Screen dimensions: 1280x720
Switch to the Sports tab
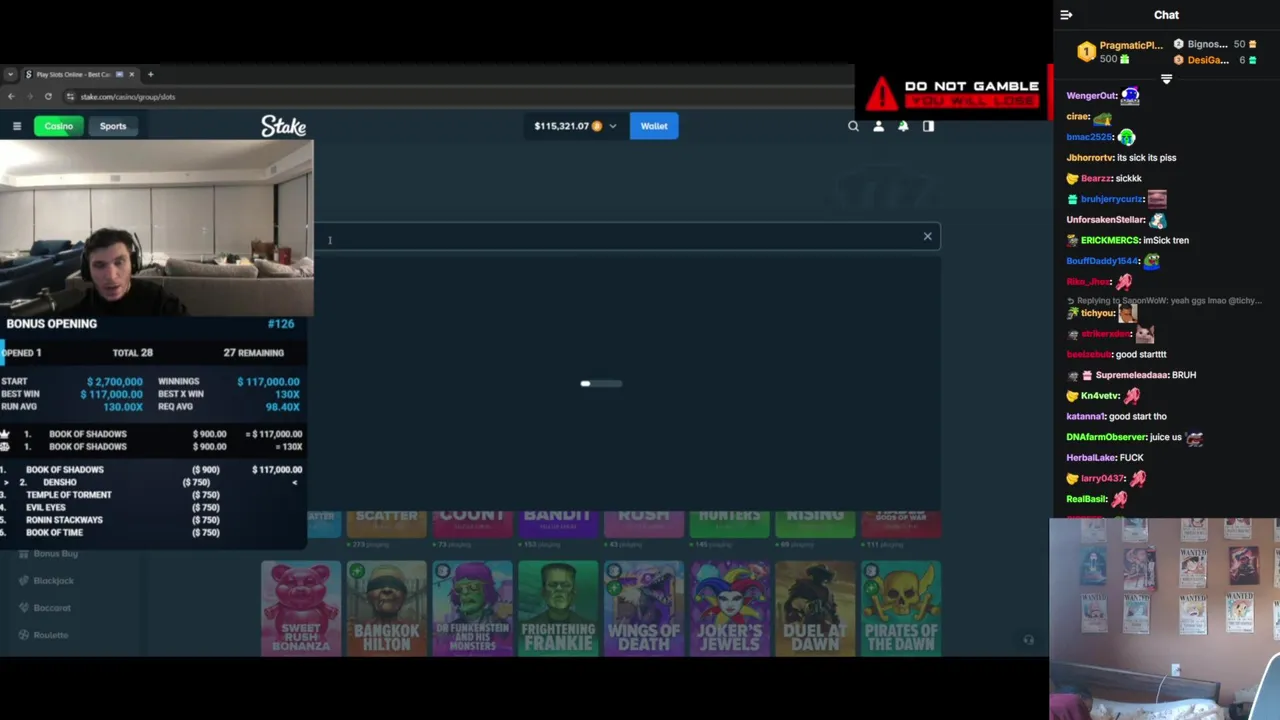coord(113,126)
